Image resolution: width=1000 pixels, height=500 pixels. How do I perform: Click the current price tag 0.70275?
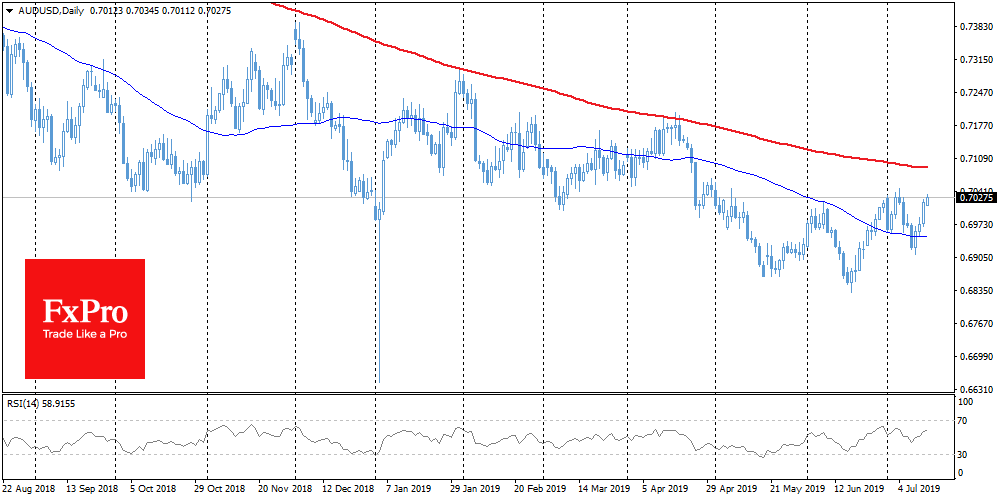976,198
